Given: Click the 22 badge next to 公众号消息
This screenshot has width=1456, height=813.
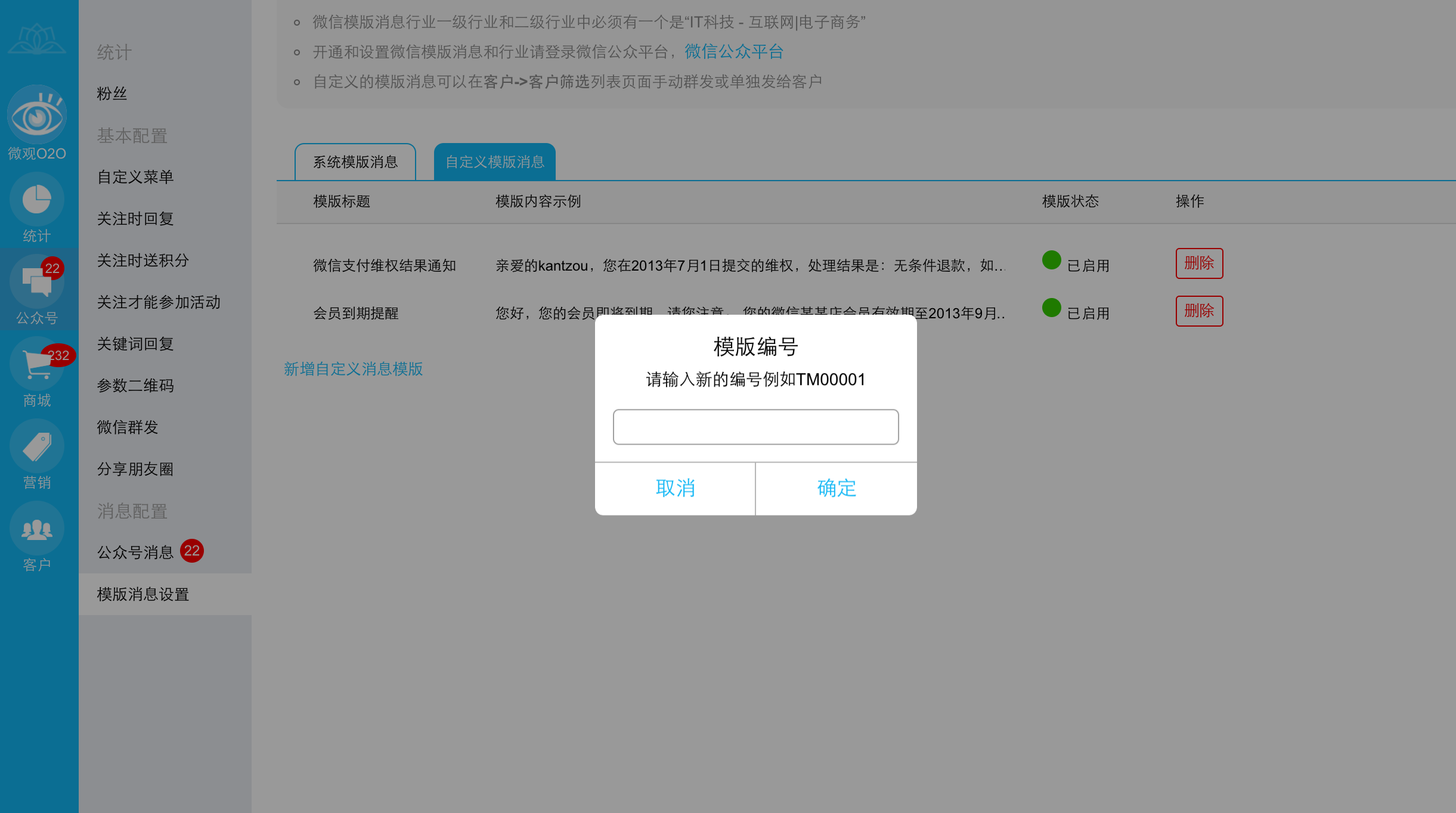Looking at the screenshot, I should (192, 551).
